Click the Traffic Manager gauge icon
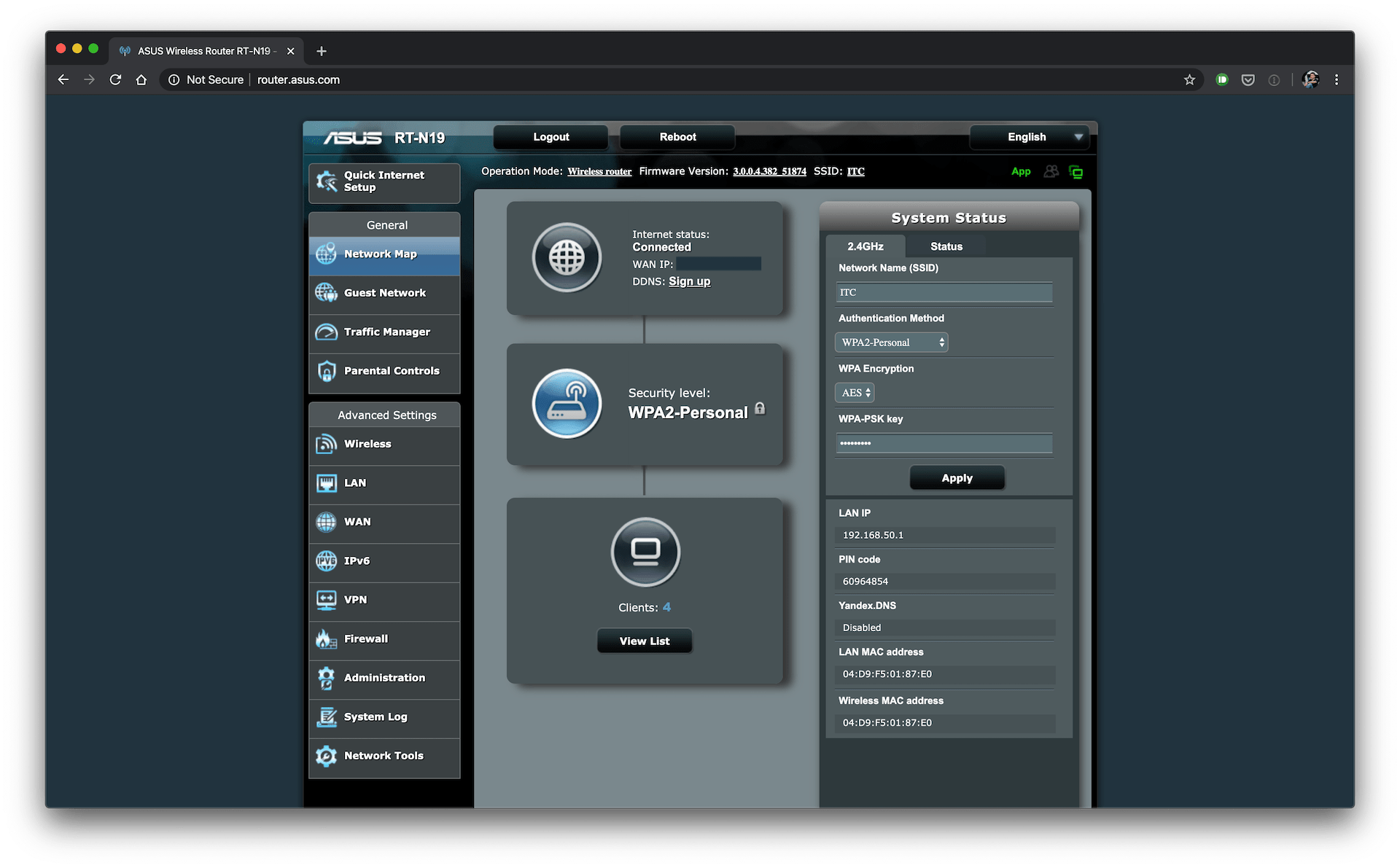 [x=326, y=332]
